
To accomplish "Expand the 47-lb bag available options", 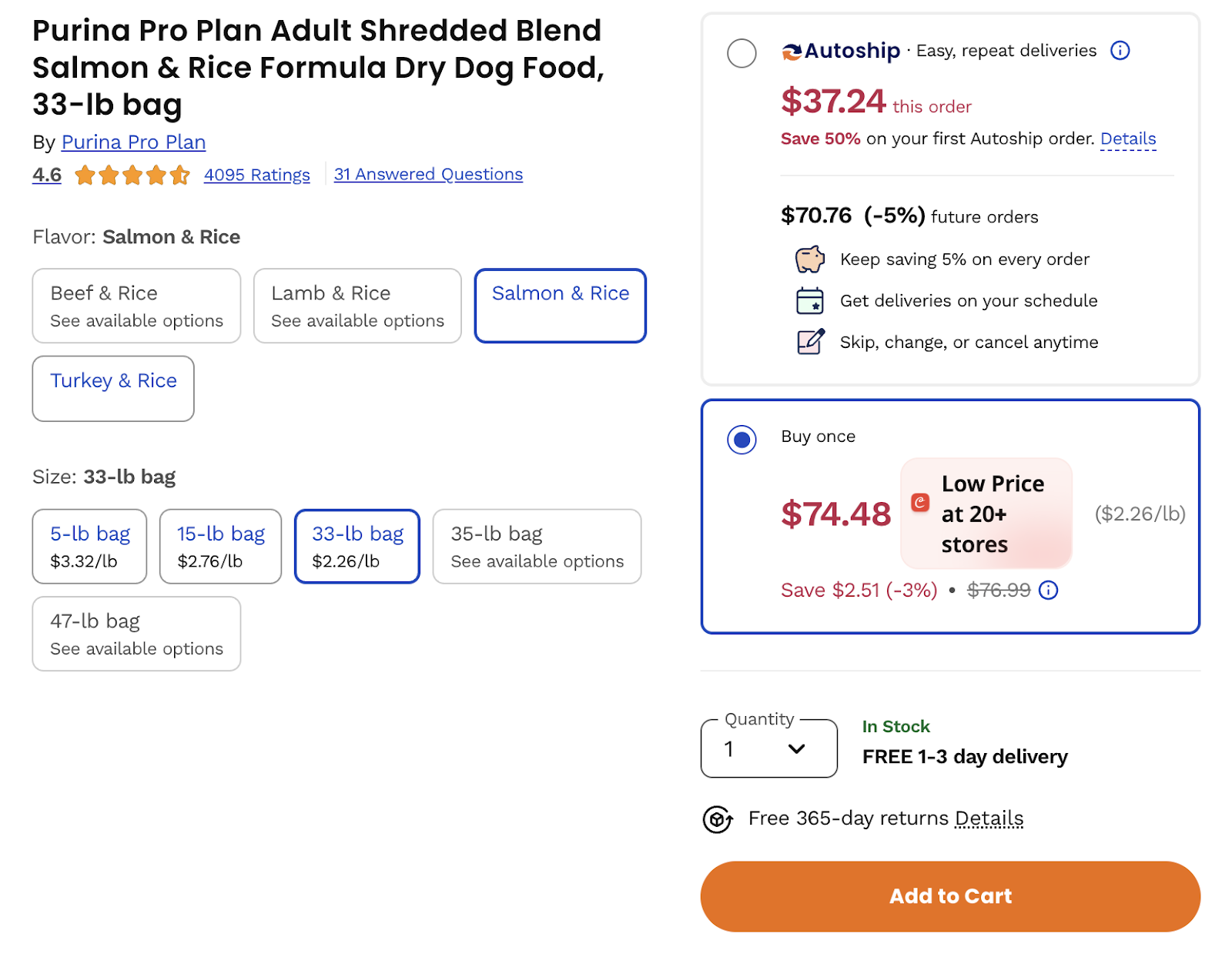I will pos(136,634).
